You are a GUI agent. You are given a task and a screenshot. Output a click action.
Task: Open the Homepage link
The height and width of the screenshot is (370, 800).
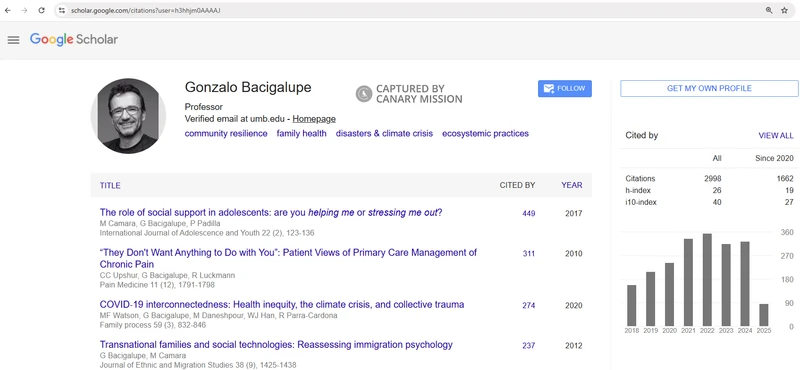314,119
